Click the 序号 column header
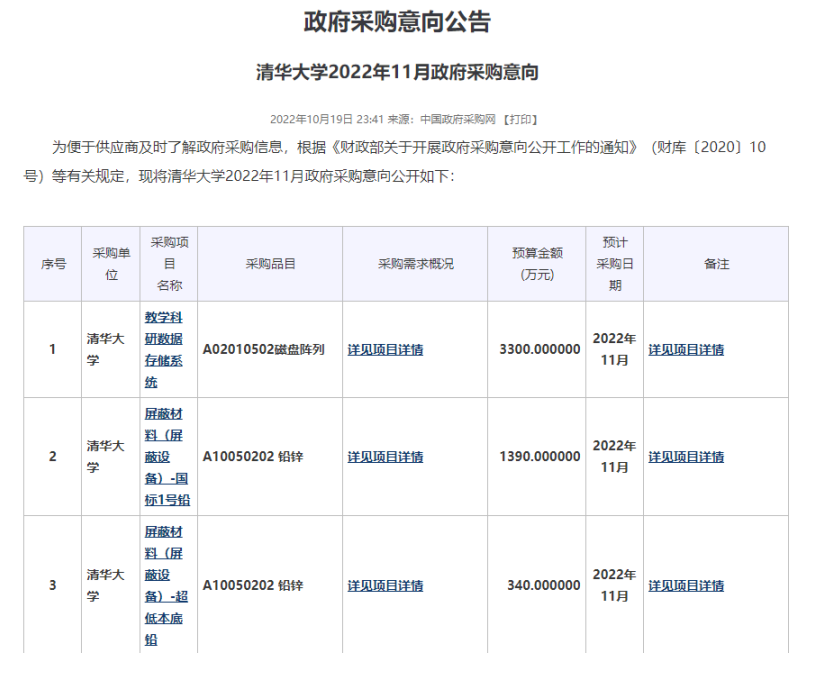 53,264
